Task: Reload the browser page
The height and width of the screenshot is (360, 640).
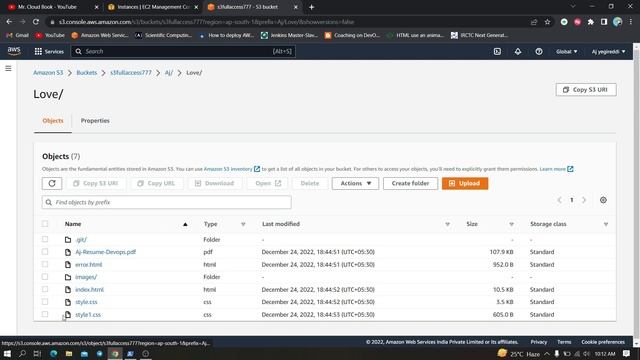Action: tap(36, 22)
